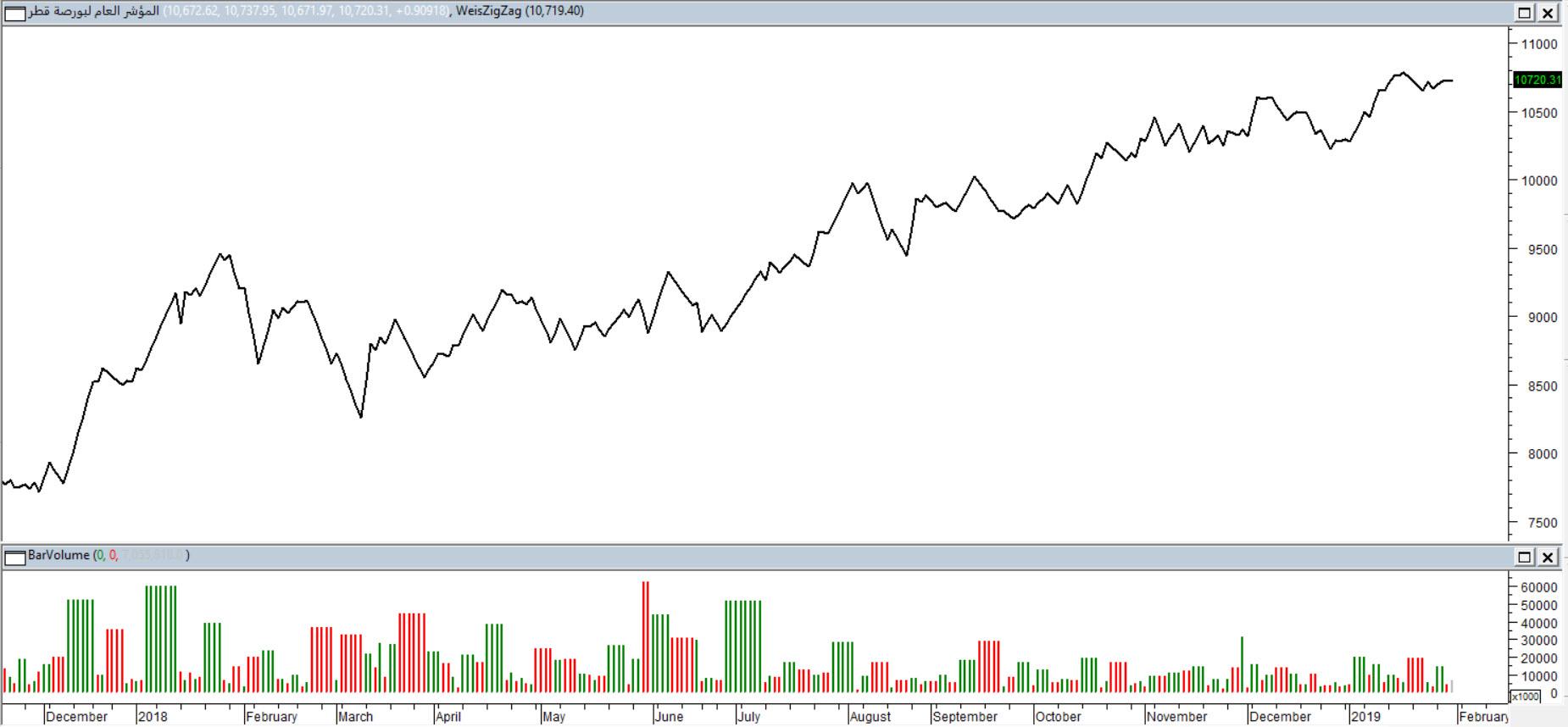Click the 11000 price axis label
Image resolution: width=1568 pixels, height=727 pixels.
[1540, 44]
